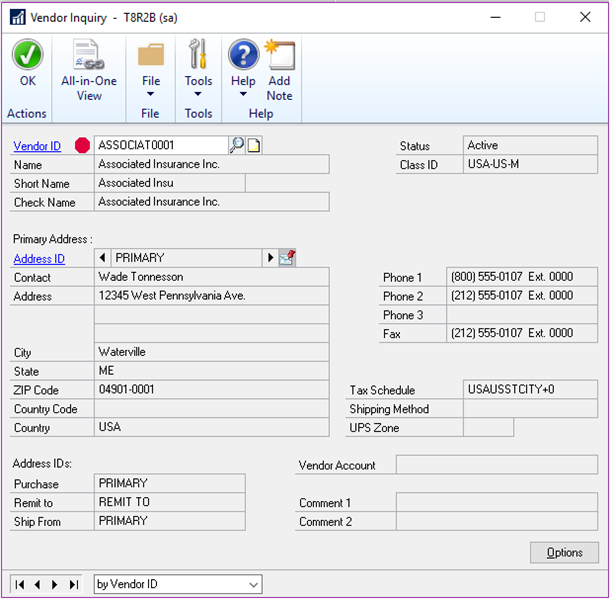Open the address internet information icon
Screen dimensions: 612x600
click(x=287, y=258)
